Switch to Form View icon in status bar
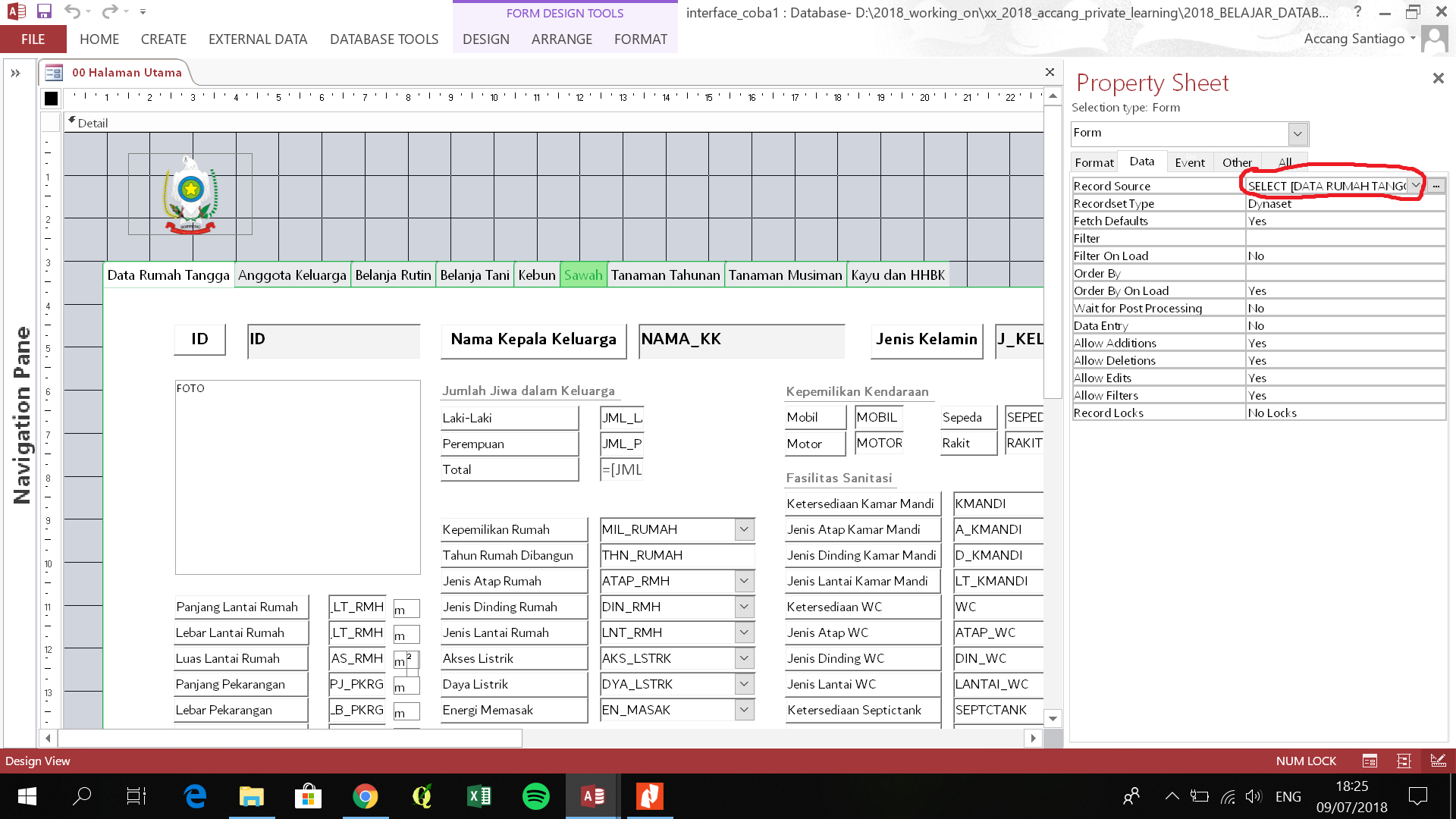The width and height of the screenshot is (1456, 819). point(1370,761)
